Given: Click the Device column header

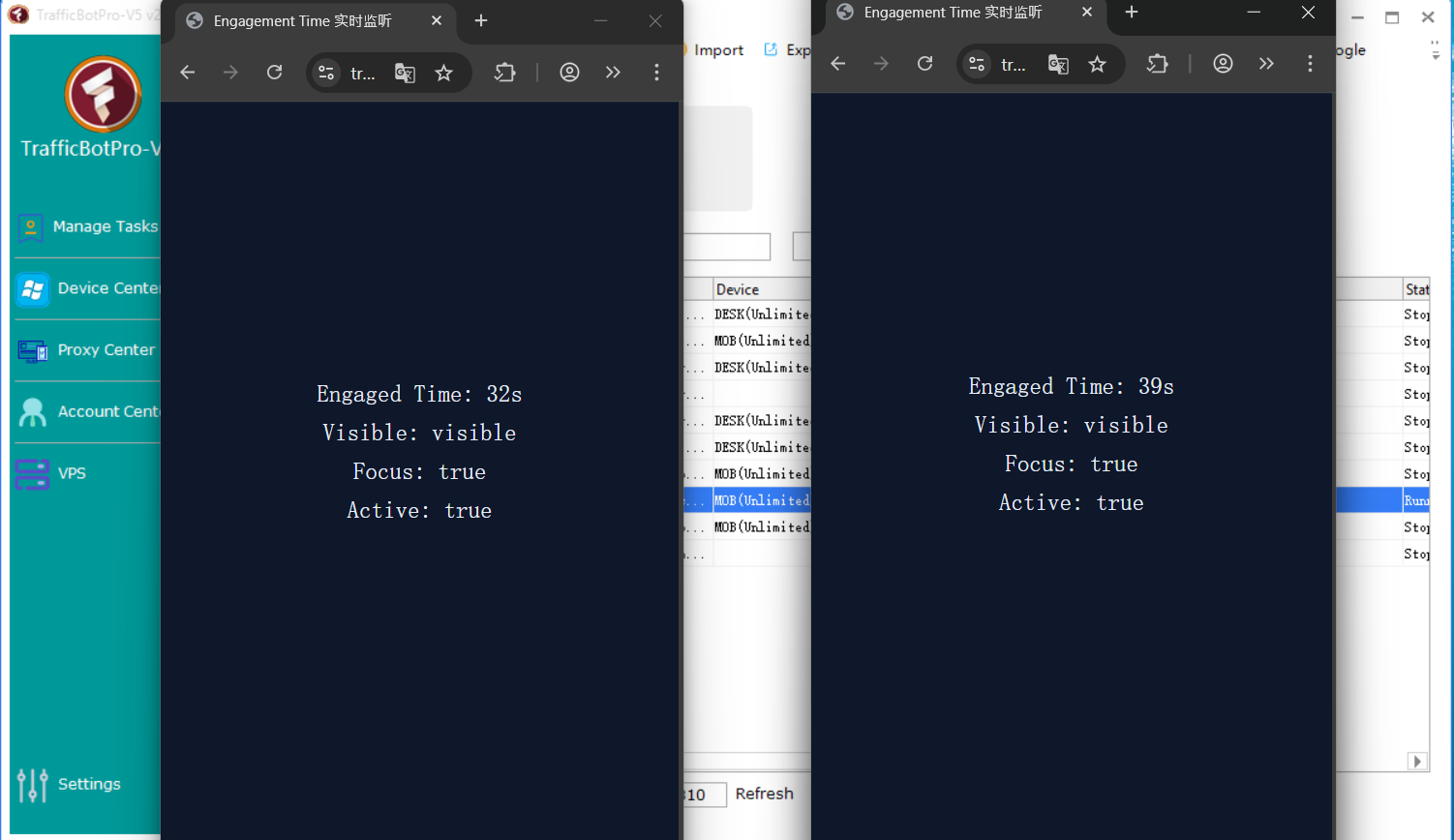Looking at the screenshot, I should pyautogui.click(x=738, y=289).
